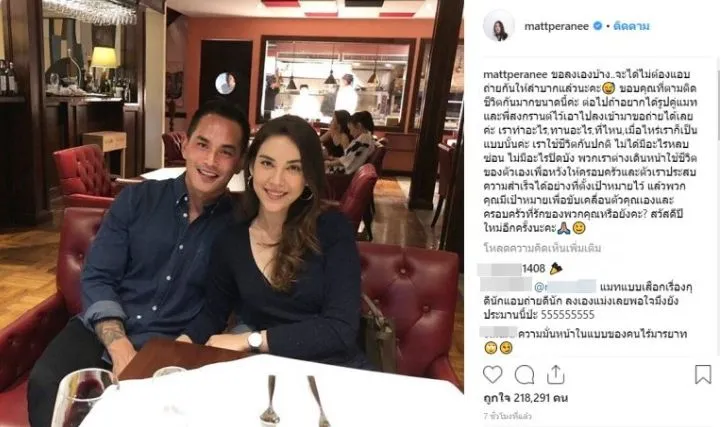Click the blurred mention in comment

coord(565,287)
